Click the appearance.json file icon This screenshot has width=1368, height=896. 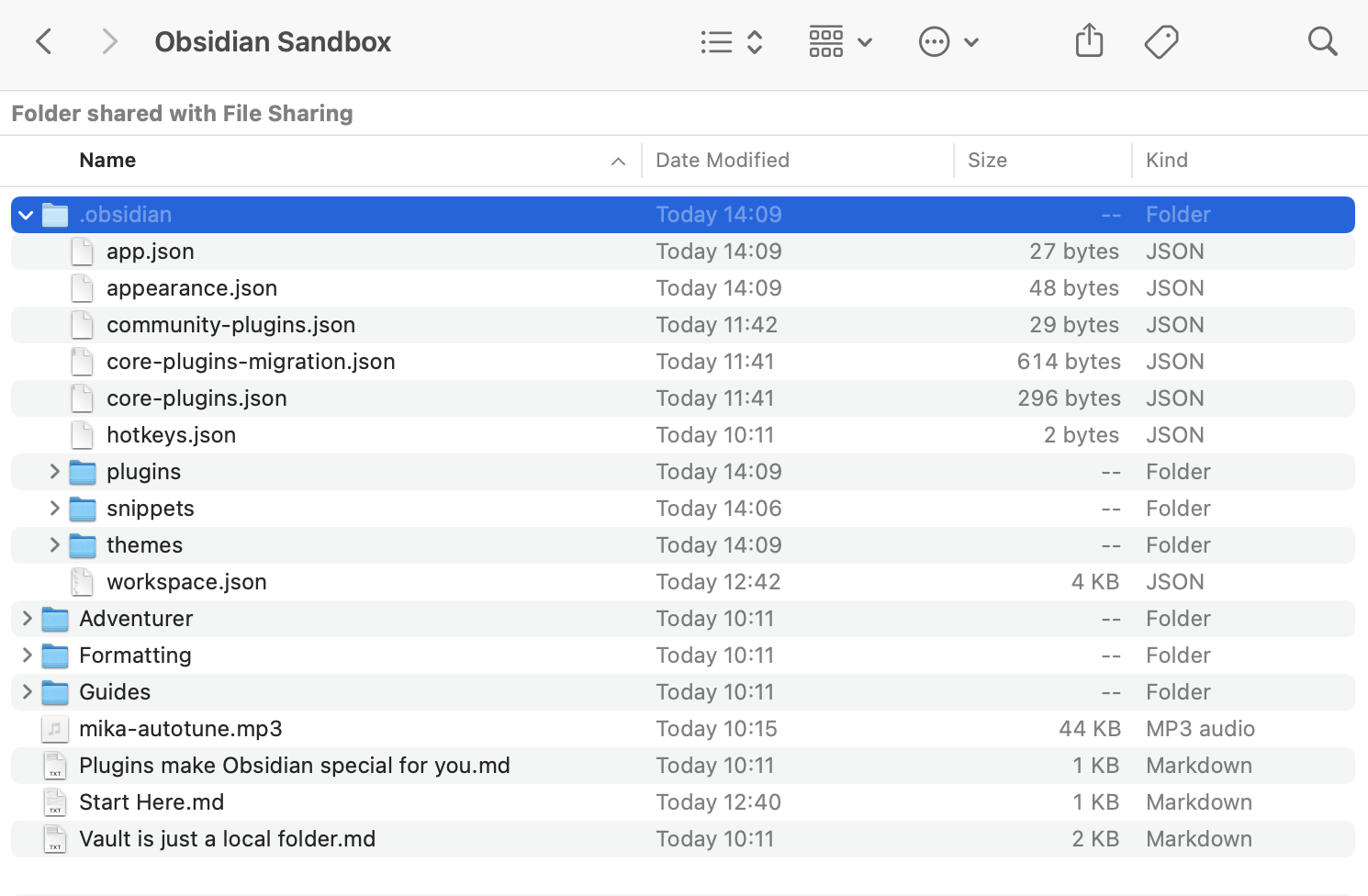point(83,288)
